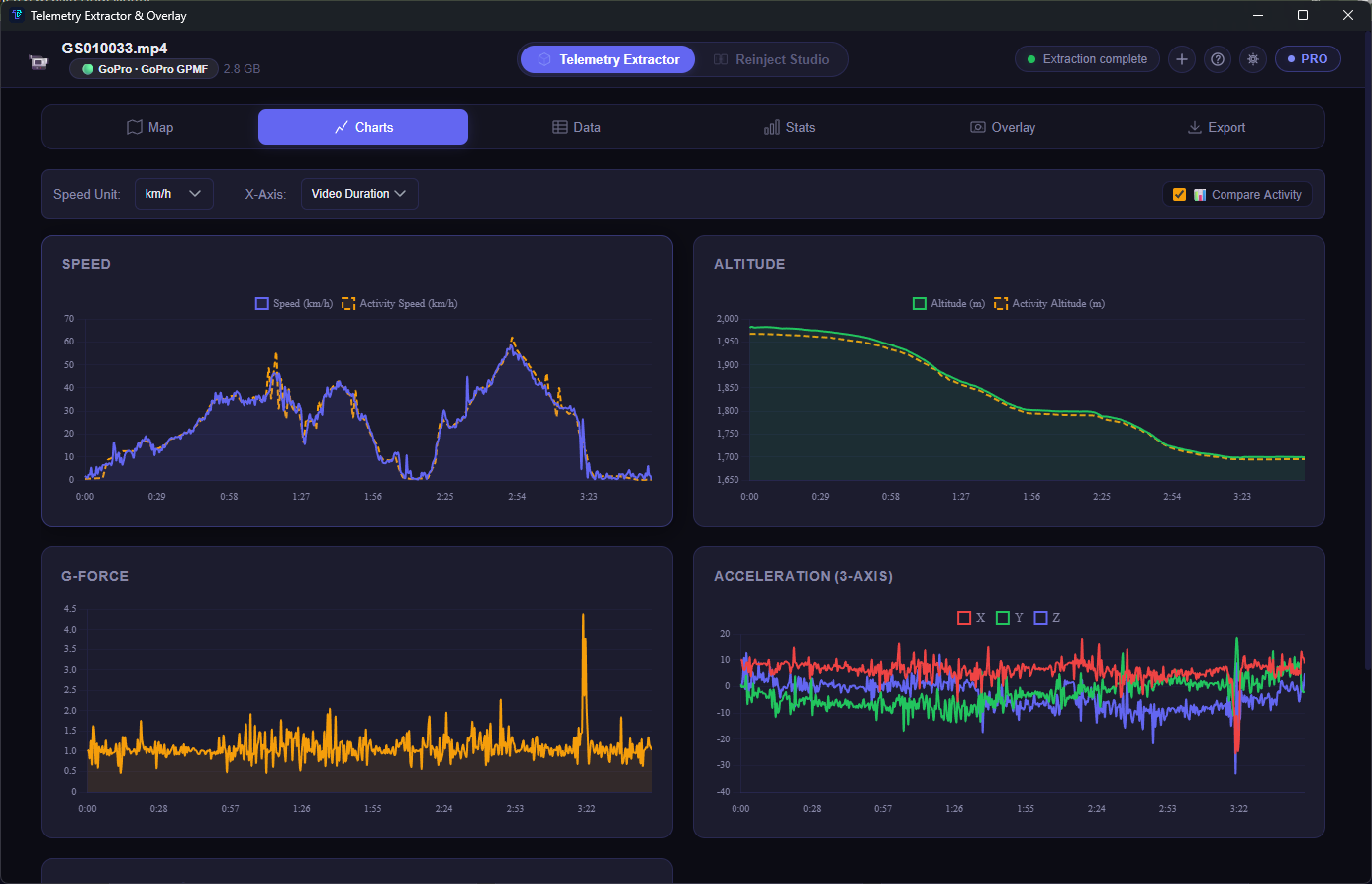Screen dimensions: 1372x884
Task: Click the Extraction complete status pill
Action: (x=1087, y=58)
